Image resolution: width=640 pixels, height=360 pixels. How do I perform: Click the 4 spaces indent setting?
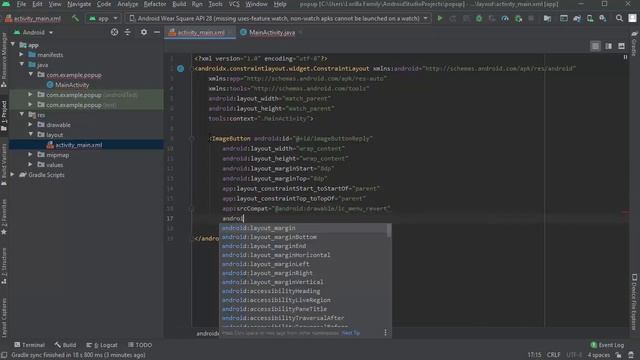pos(599,355)
